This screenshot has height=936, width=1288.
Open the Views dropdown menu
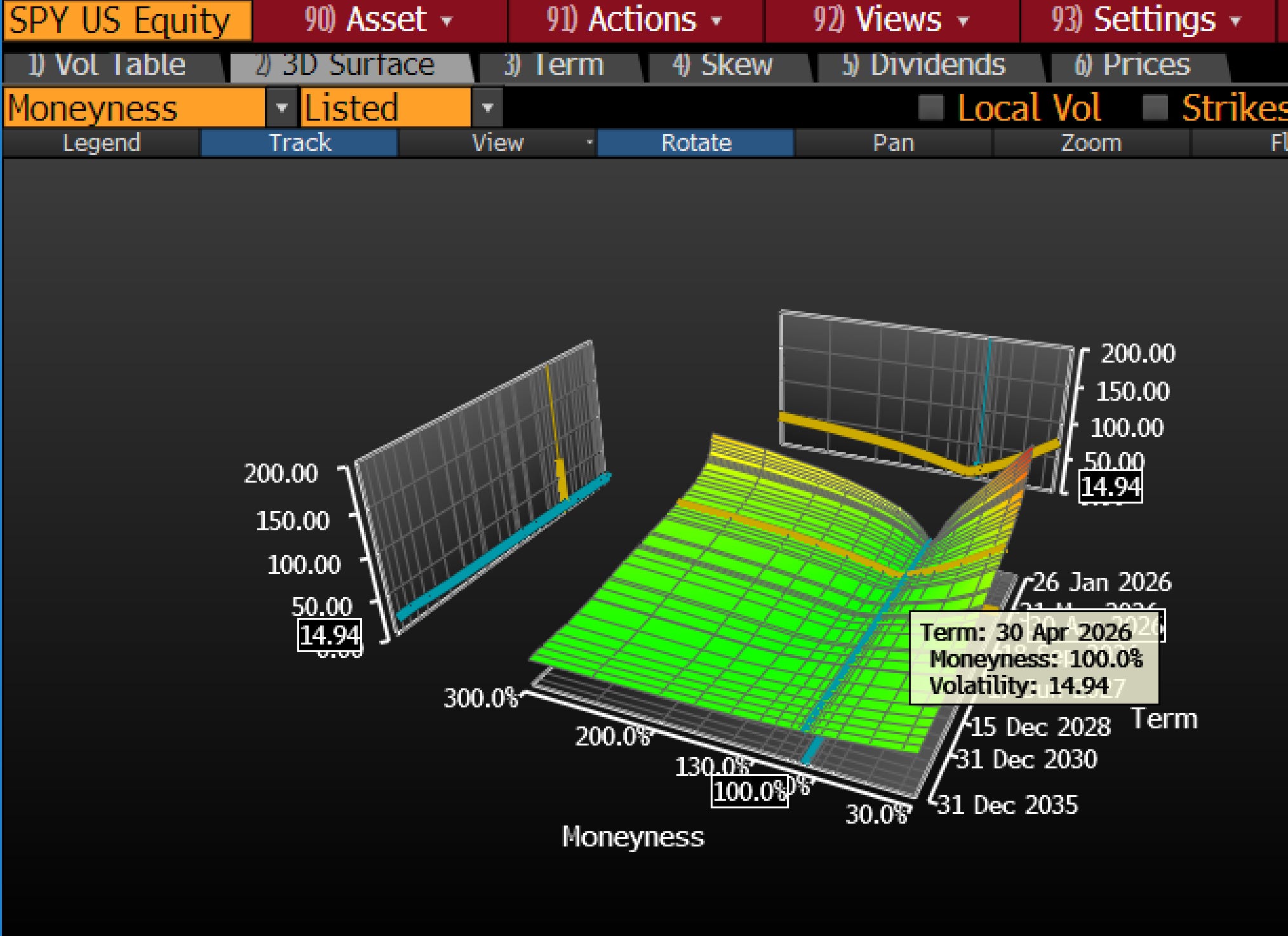pos(891,20)
